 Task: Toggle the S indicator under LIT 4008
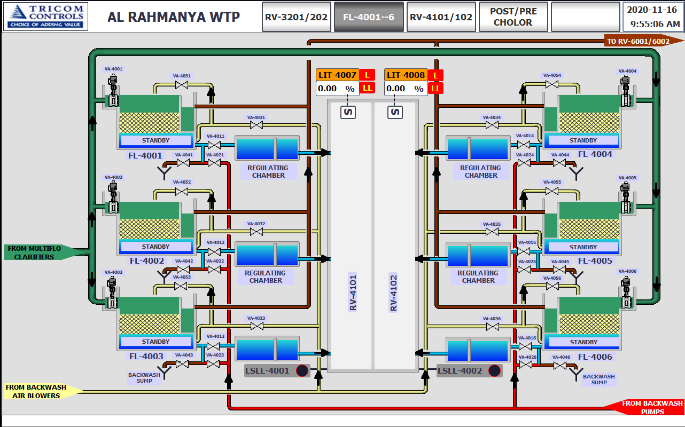pos(396,112)
